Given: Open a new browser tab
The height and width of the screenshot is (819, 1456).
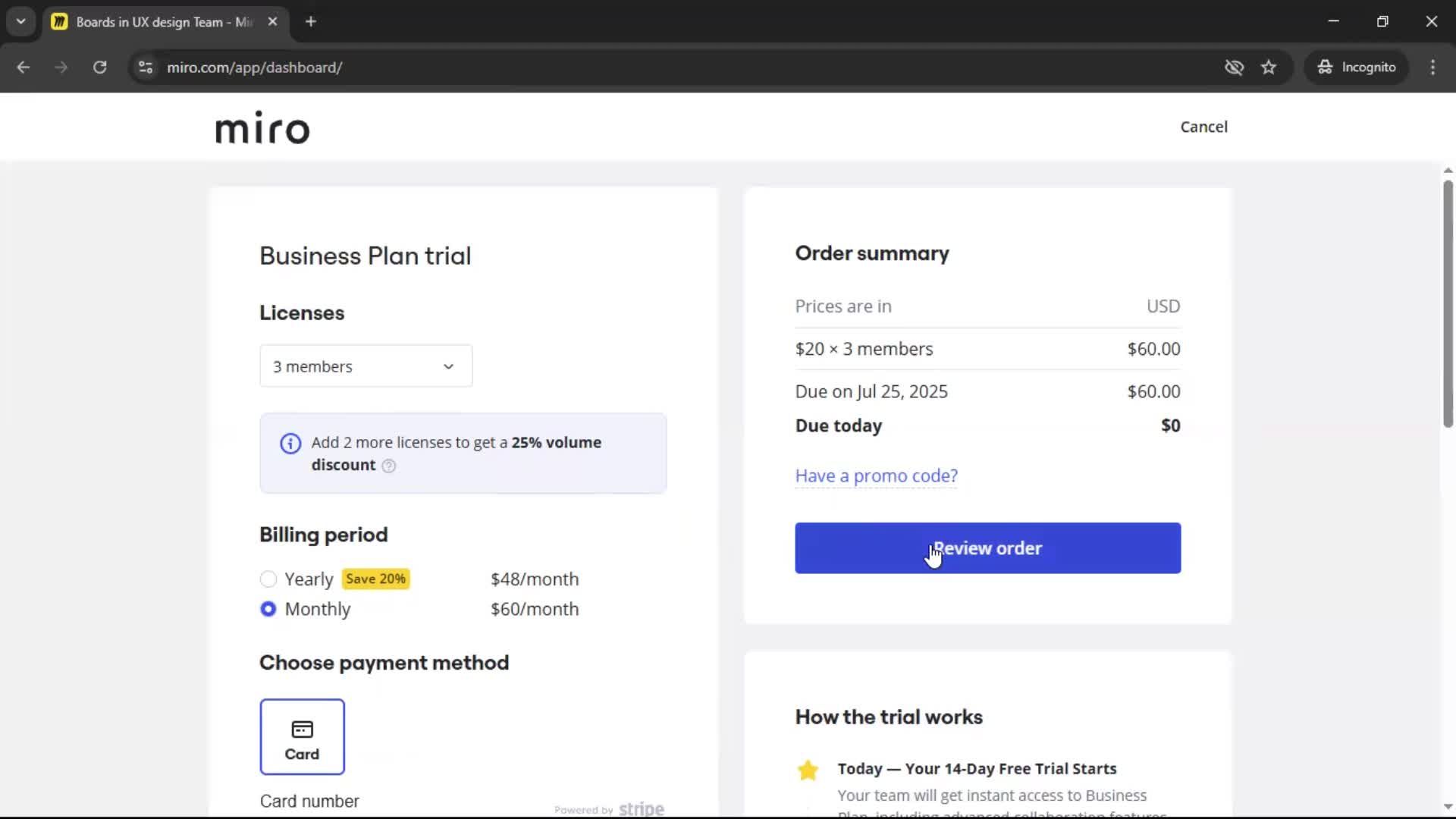Looking at the screenshot, I should tap(311, 22).
